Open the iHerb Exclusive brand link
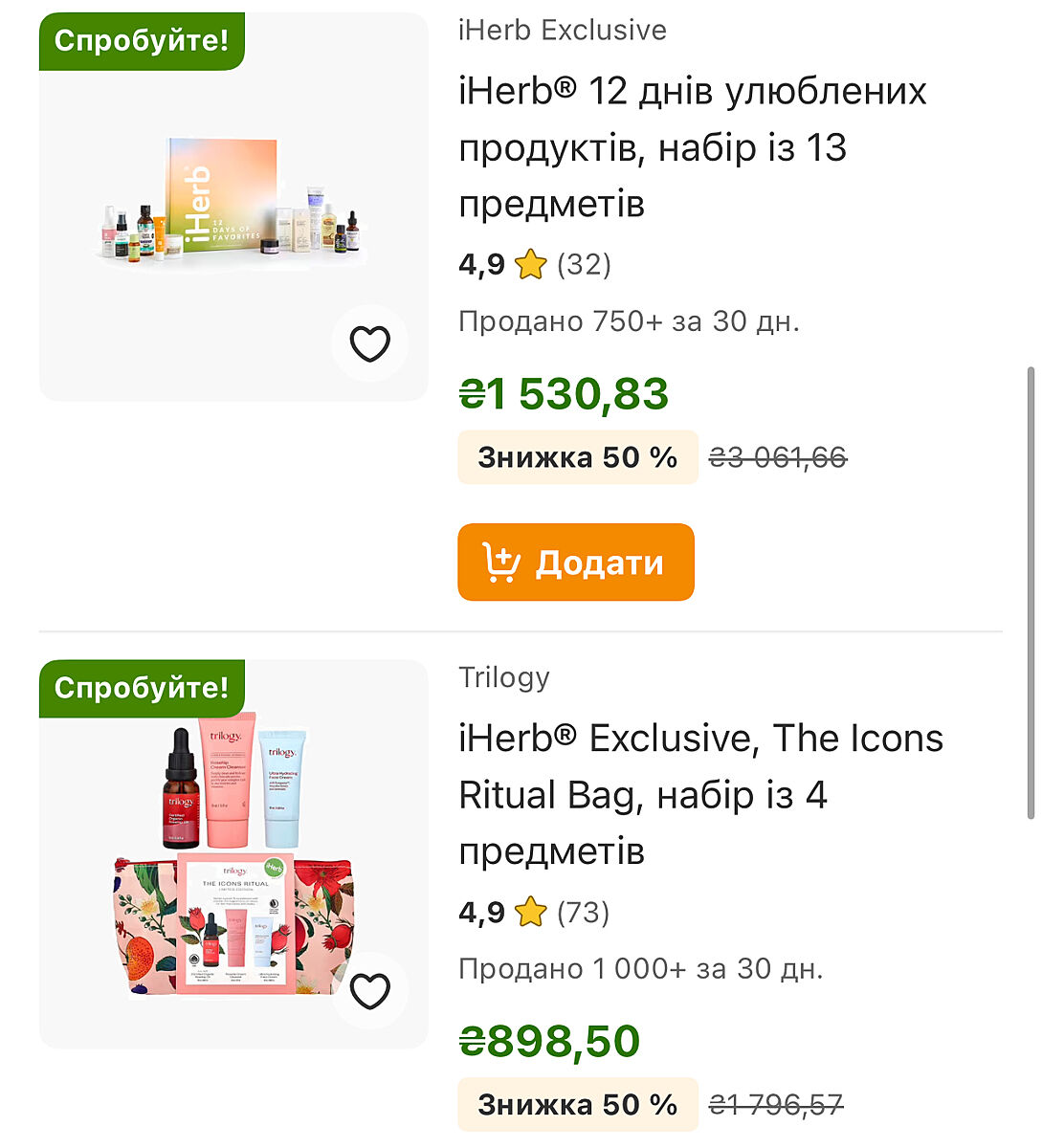Image resolution: width=1042 pixels, height=1148 pixels. tap(563, 30)
